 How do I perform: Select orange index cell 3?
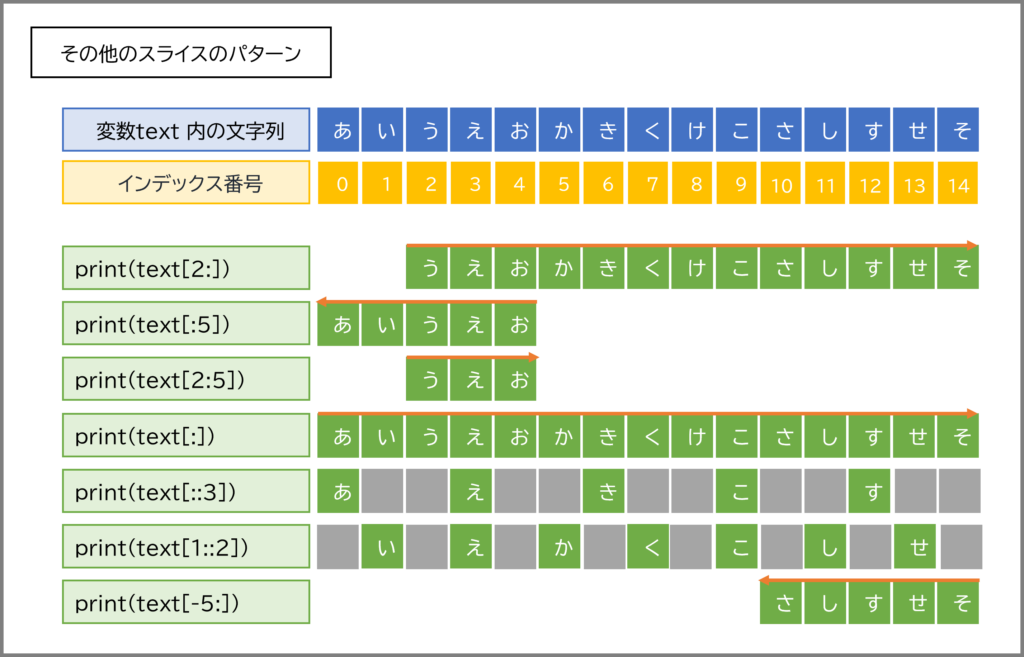[471, 183]
